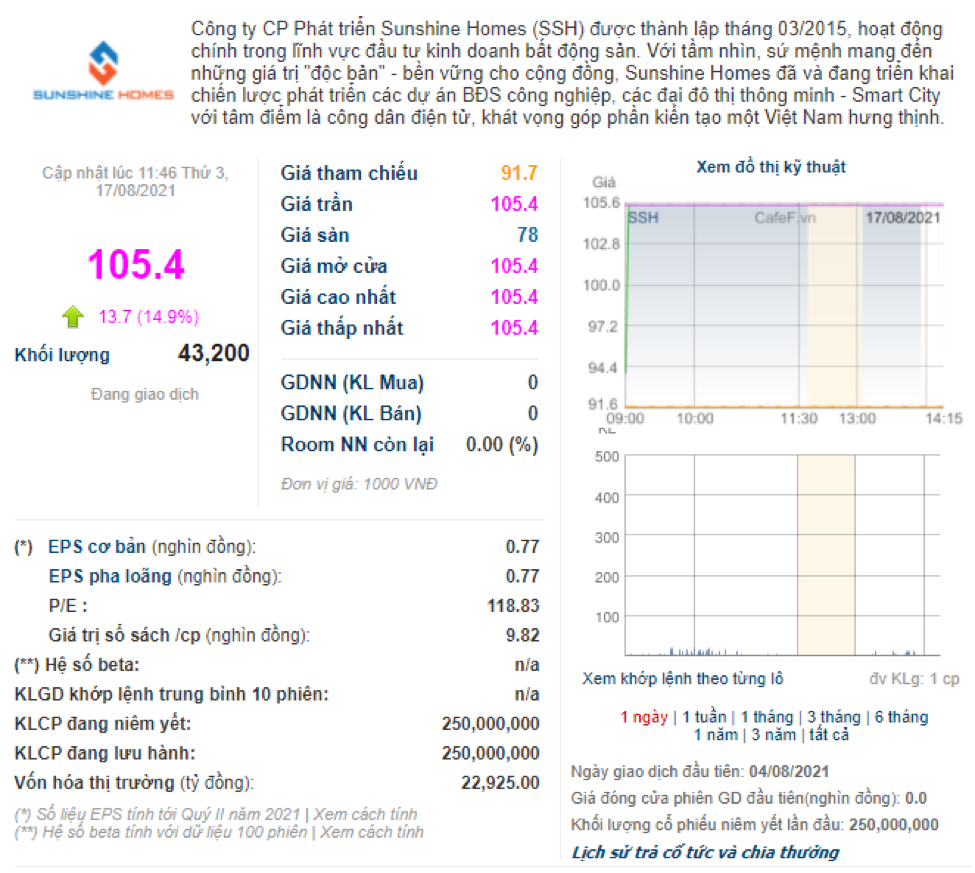
Task: Click the SSH label in chart
Action: (643, 217)
